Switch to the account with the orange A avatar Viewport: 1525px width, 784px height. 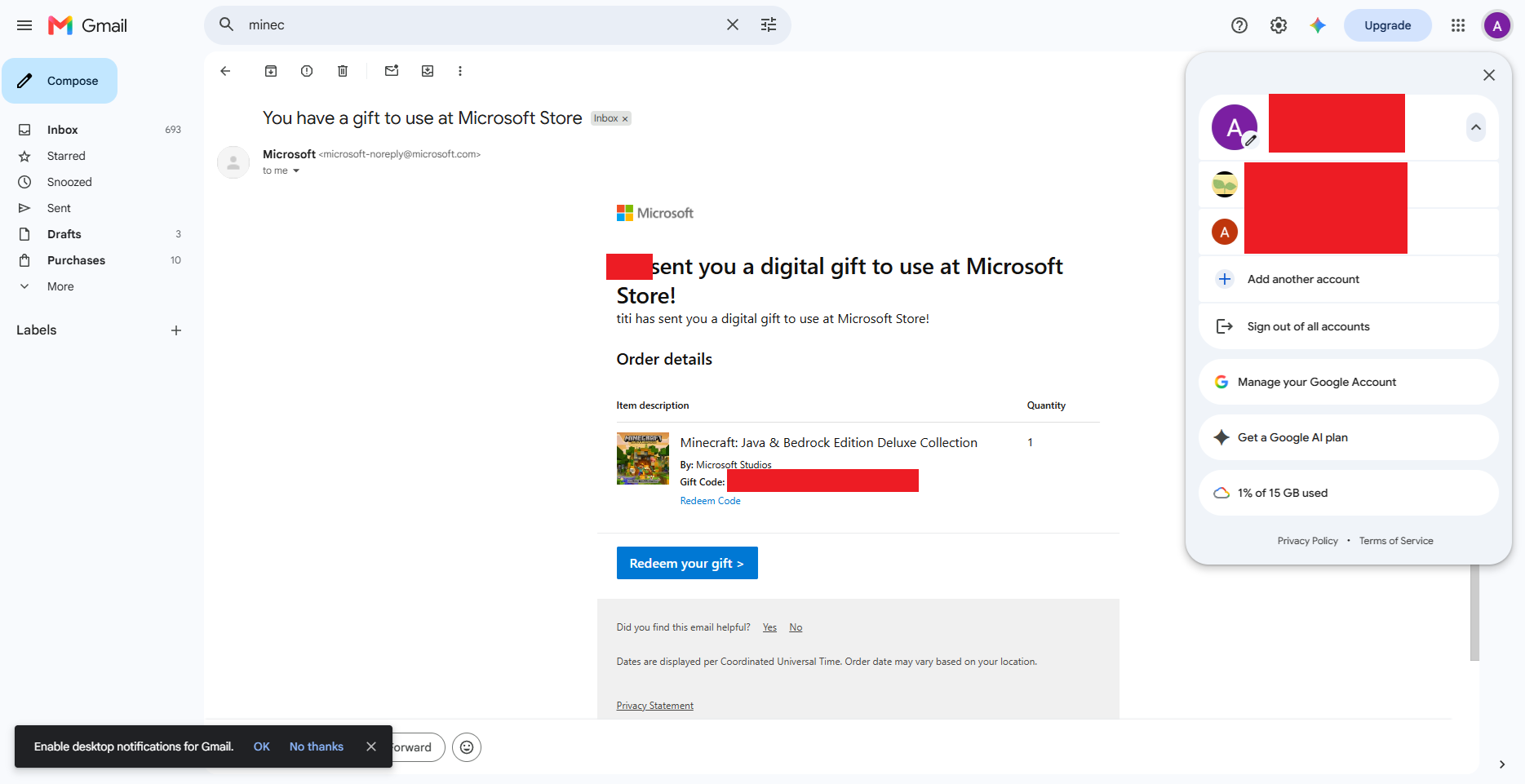coord(1349,232)
